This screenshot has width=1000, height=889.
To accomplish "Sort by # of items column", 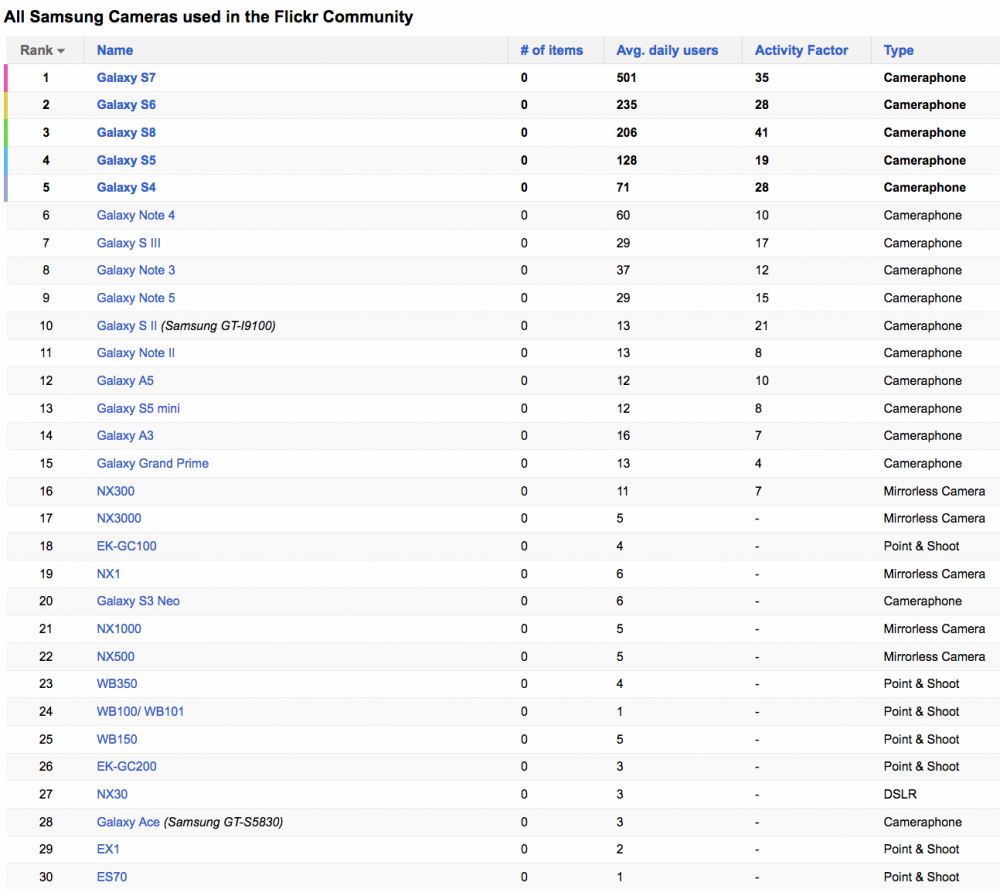I will [x=552, y=50].
